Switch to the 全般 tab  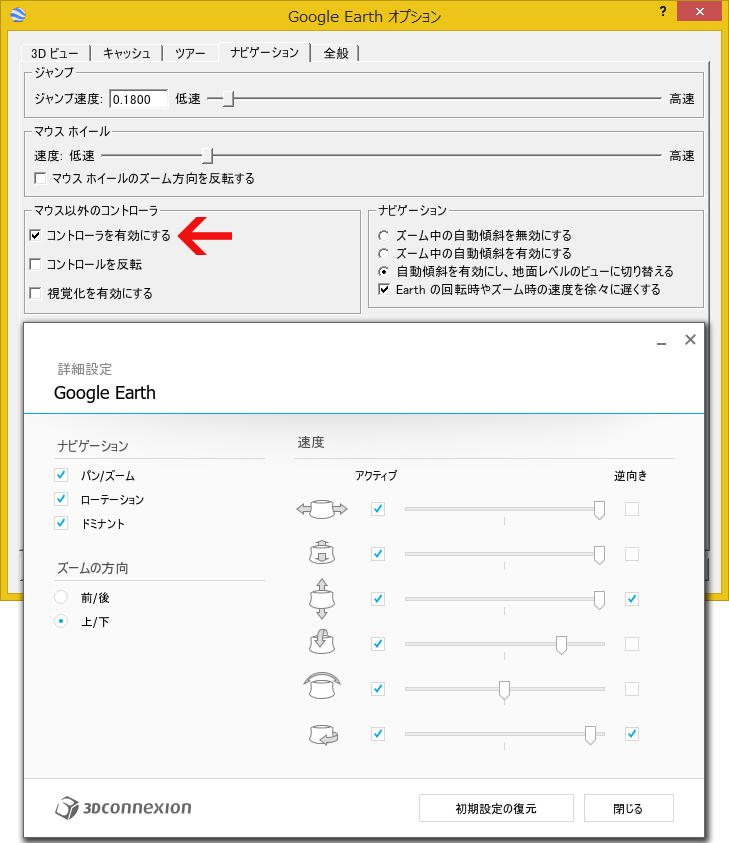[336, 53]
